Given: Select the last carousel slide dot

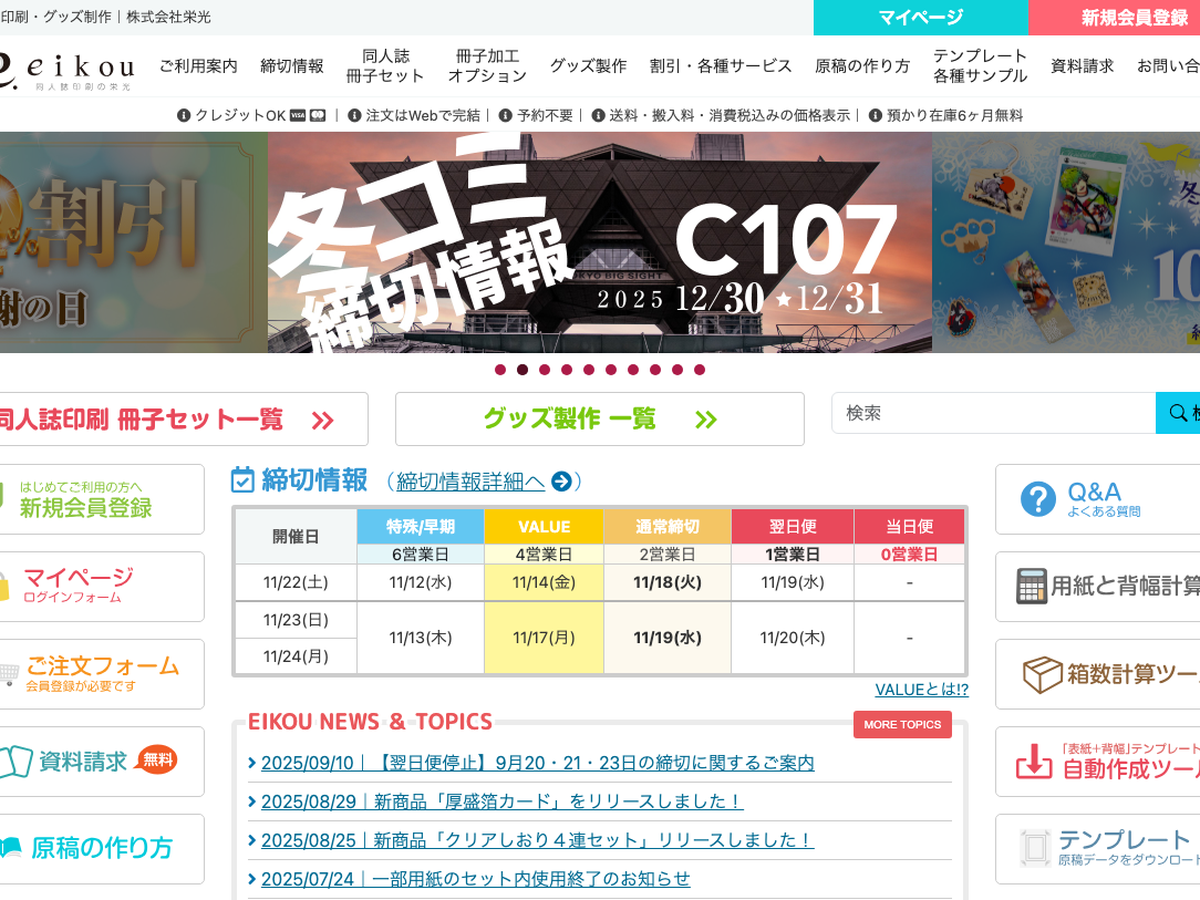Looking at the screenshot, I should point(699,370).
